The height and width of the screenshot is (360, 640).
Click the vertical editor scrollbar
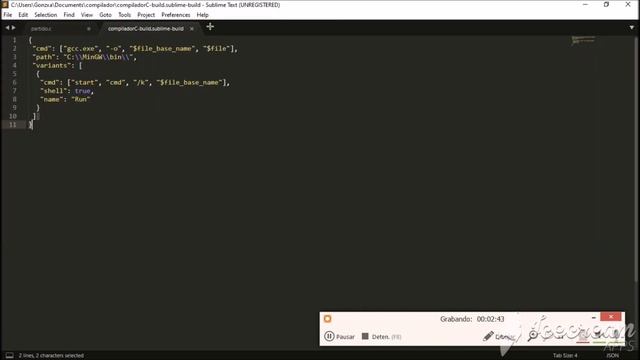pyautogui.click(x=636, y=159)
